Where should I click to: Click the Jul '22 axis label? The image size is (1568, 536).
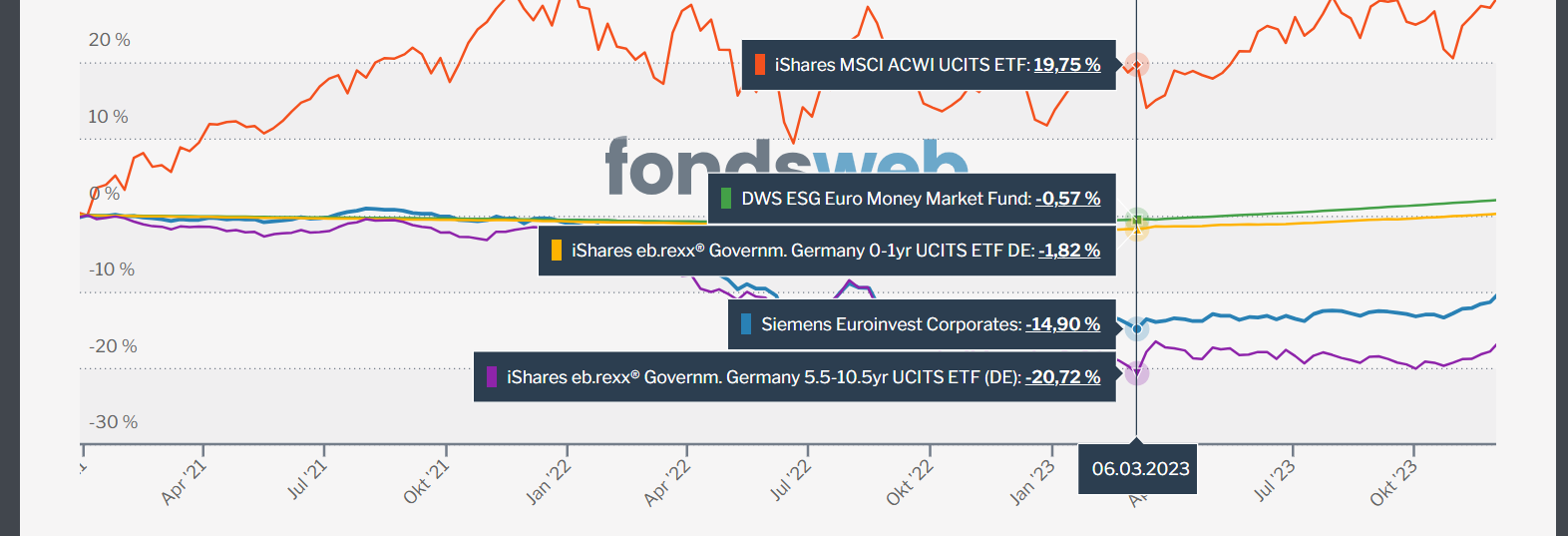789,480
